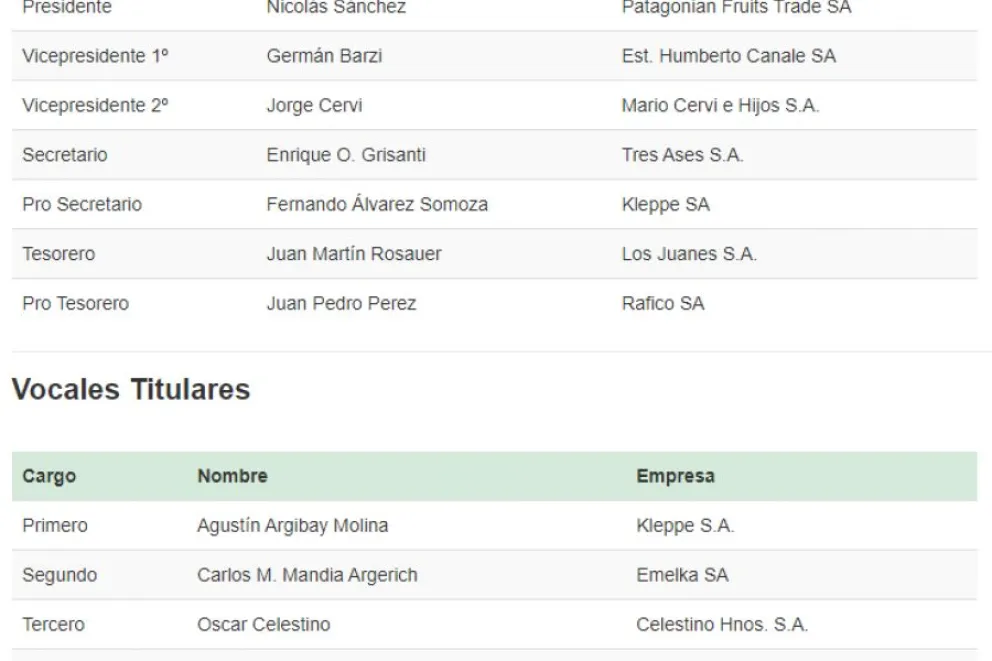The height and width of the screenshot is (661, 992).
Task: Click Juan Martín Rosauer entry
Action: 354,254
